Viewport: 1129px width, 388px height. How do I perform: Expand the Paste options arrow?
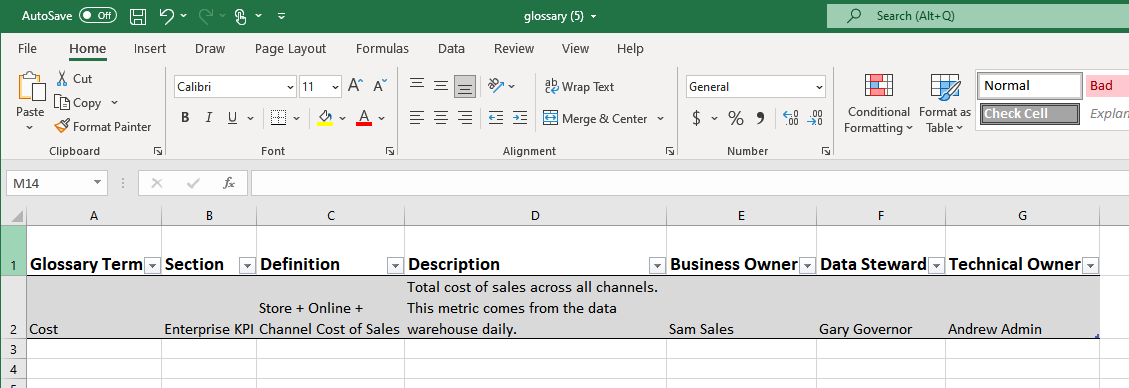pos(30,127)
